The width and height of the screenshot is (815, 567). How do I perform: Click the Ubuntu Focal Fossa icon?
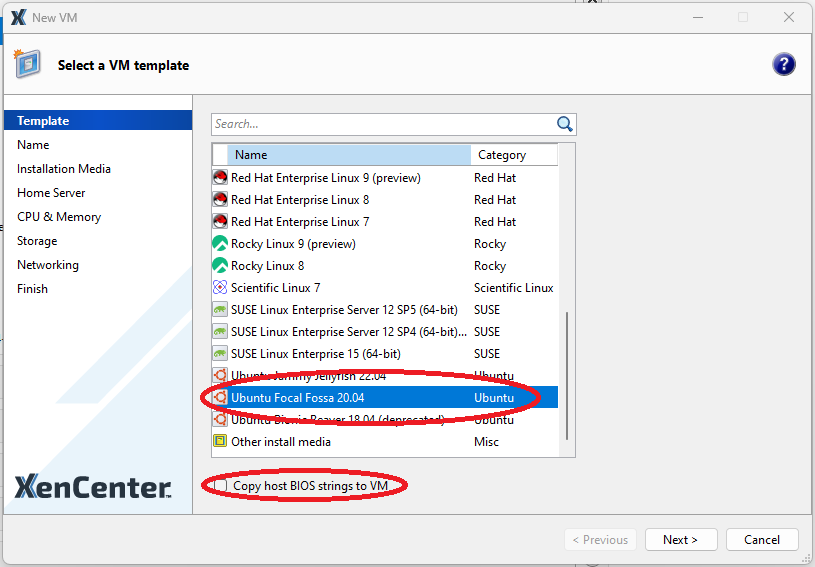pyautogui.click(x=220, y=398)
